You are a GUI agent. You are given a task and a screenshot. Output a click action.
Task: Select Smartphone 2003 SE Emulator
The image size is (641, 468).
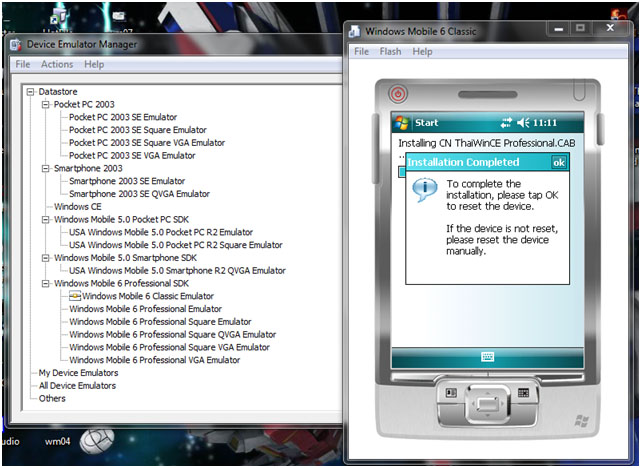127,181
